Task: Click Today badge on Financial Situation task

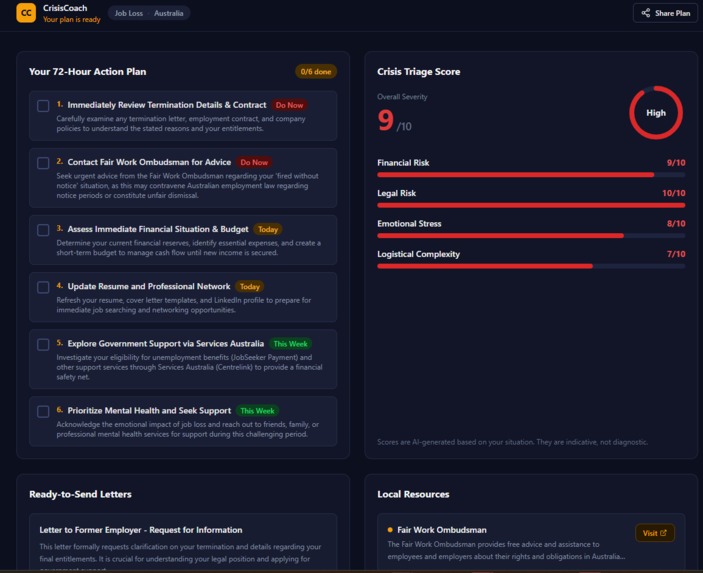Action: [268, 229]
